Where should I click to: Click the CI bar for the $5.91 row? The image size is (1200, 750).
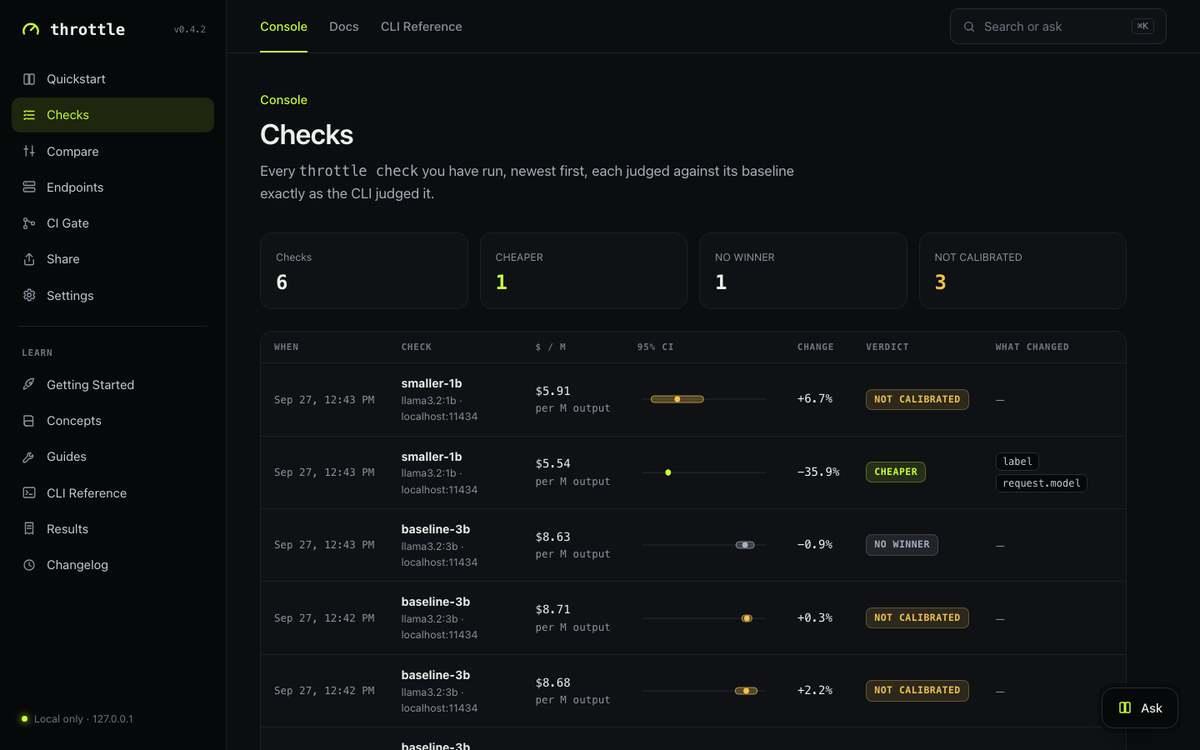click(x=677, y=399)
